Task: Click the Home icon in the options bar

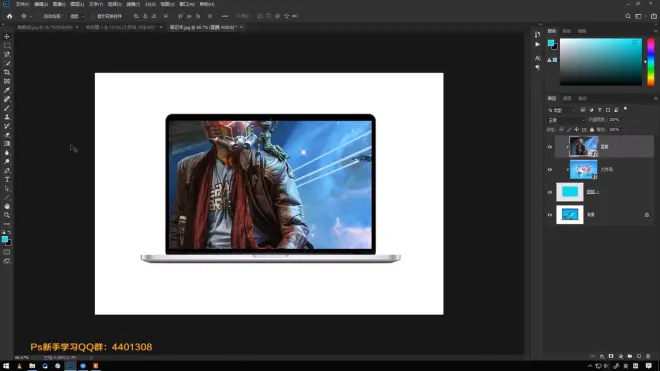Action: (x=9, y=16)
